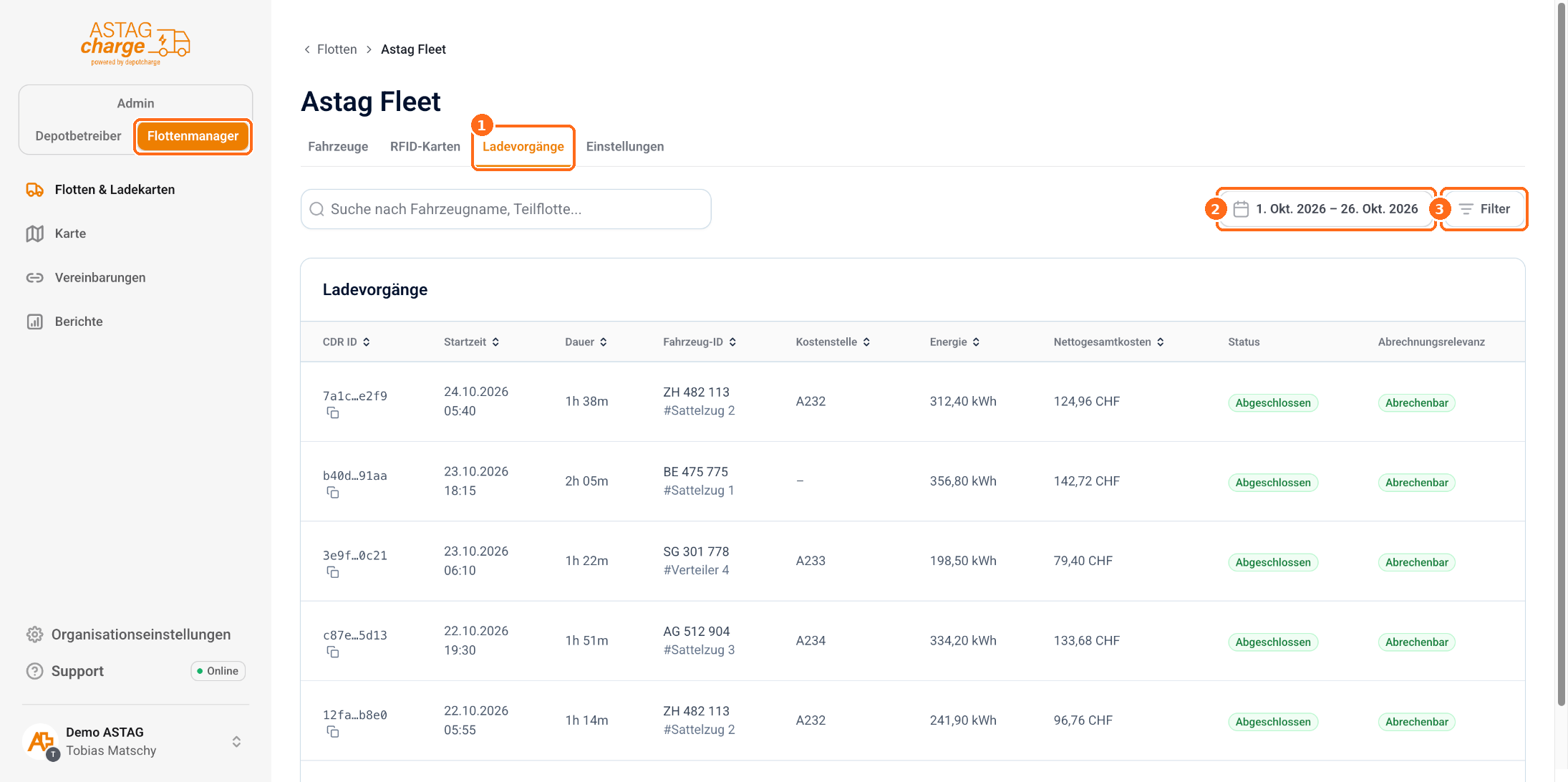Viewport: 1568px width, 782px height.
Task: Select the Ladevorgänge tab
Action: 523,147
